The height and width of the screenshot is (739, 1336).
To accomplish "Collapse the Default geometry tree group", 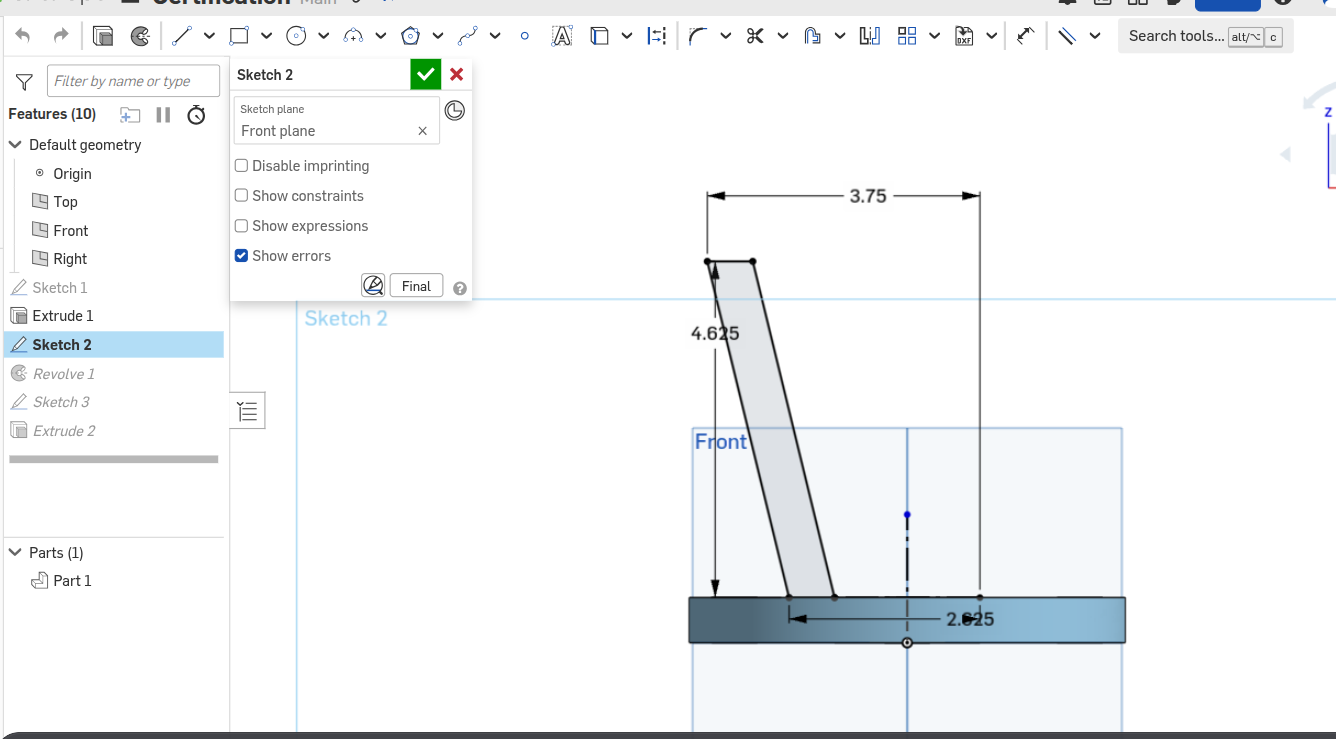I will point(15,145).
